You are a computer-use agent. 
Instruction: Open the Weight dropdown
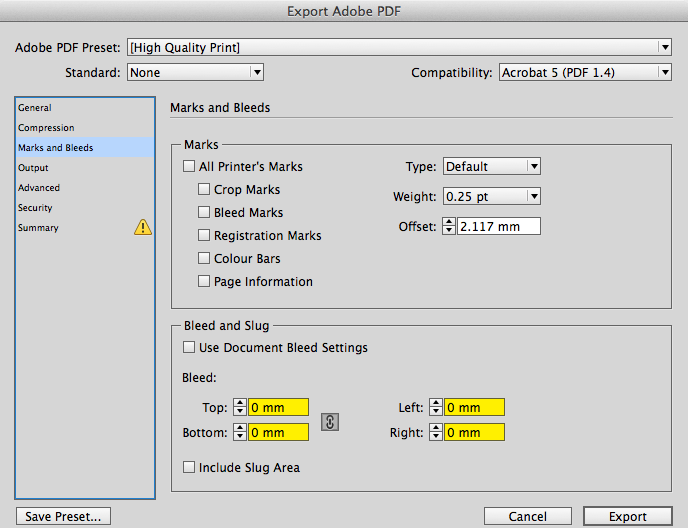click(492, 196)
